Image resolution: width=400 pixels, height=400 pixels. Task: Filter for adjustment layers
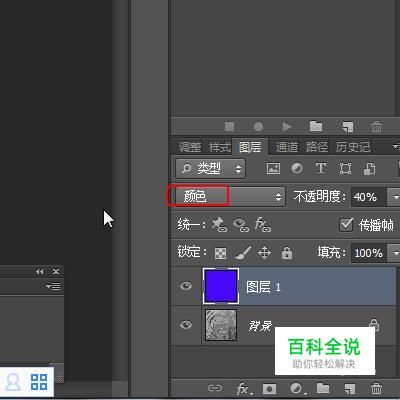(x=297, y=168)
